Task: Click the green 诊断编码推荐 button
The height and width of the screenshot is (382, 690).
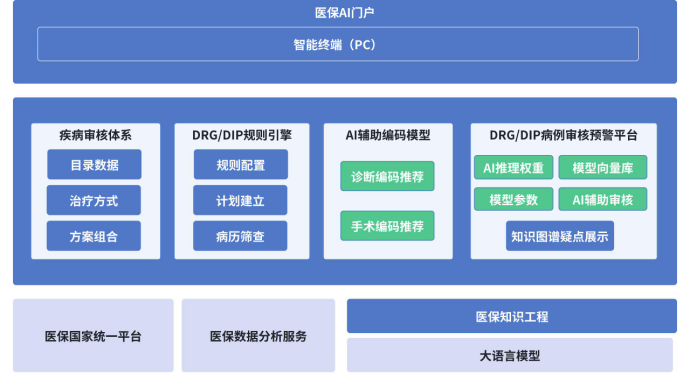Action: pyautogui.click(x=387, y=176)
